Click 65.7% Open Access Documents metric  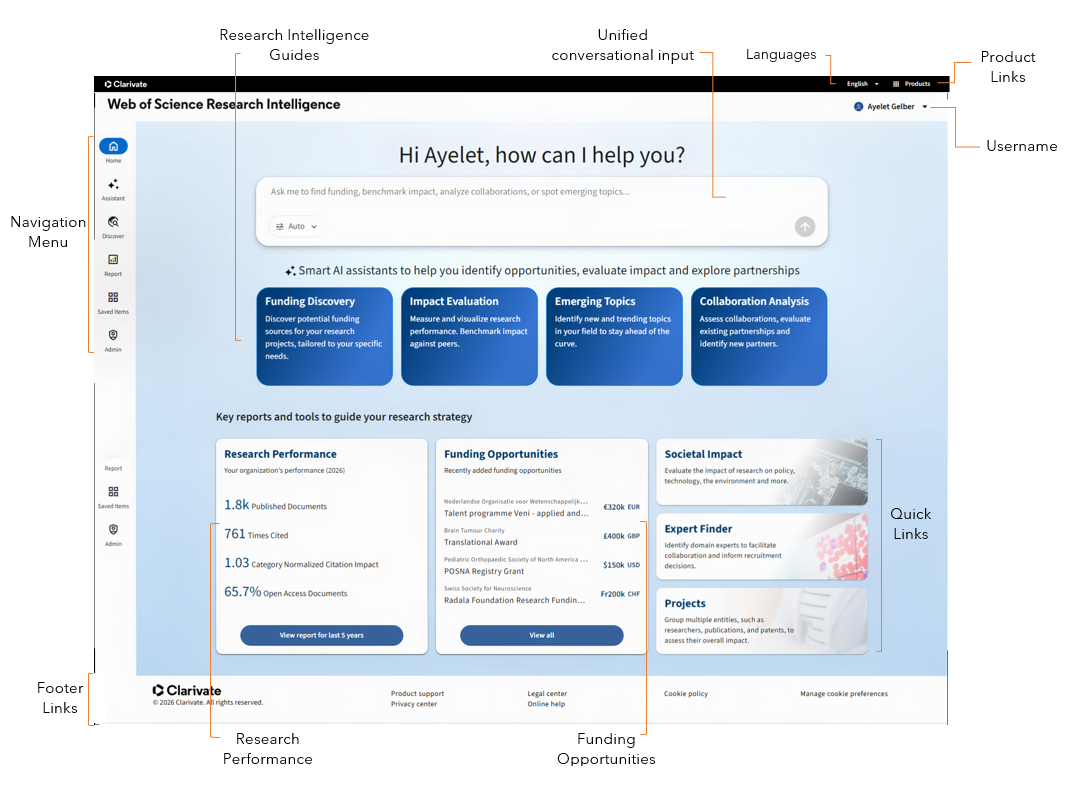(285, 592)
